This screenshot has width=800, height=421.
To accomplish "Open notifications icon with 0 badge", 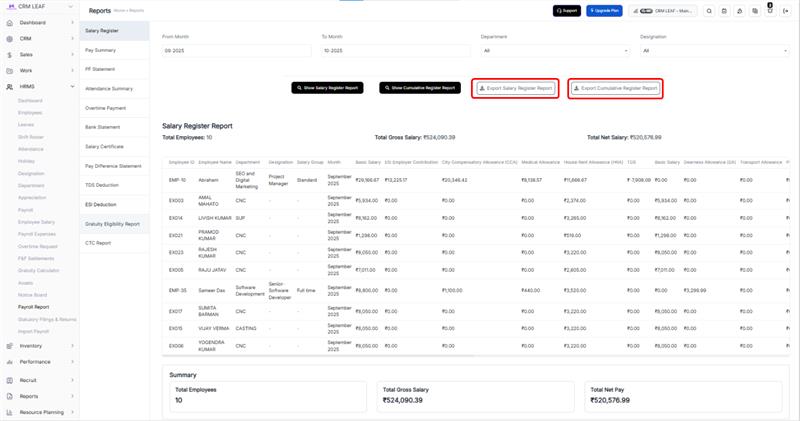I will (770, 10).
